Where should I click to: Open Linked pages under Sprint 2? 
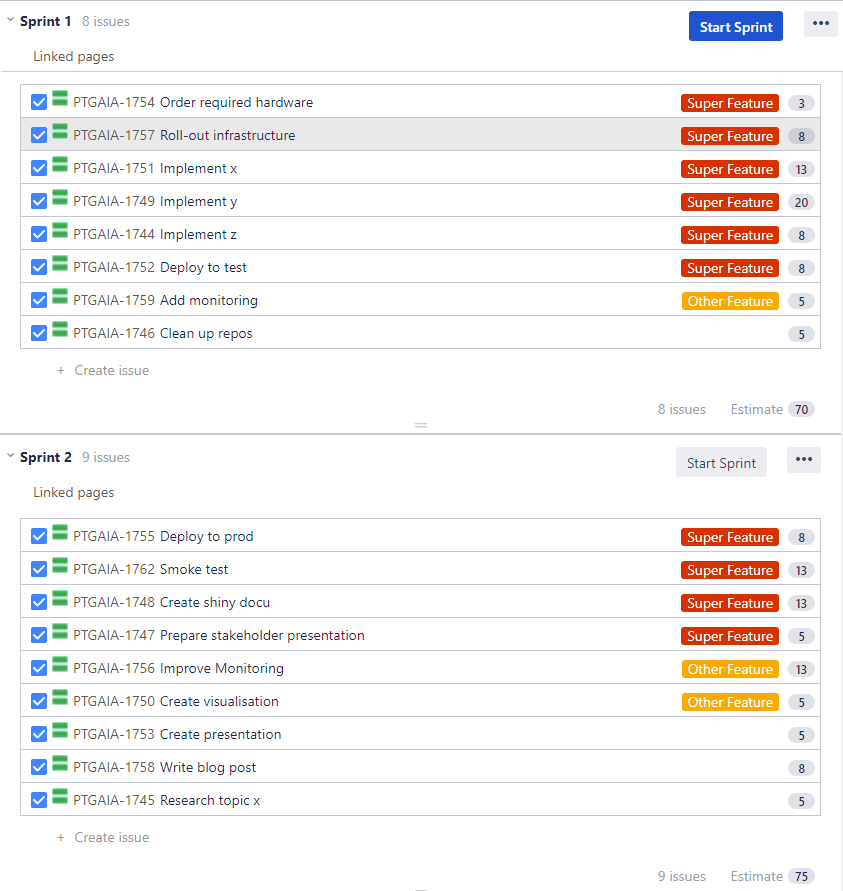(74, 493)
